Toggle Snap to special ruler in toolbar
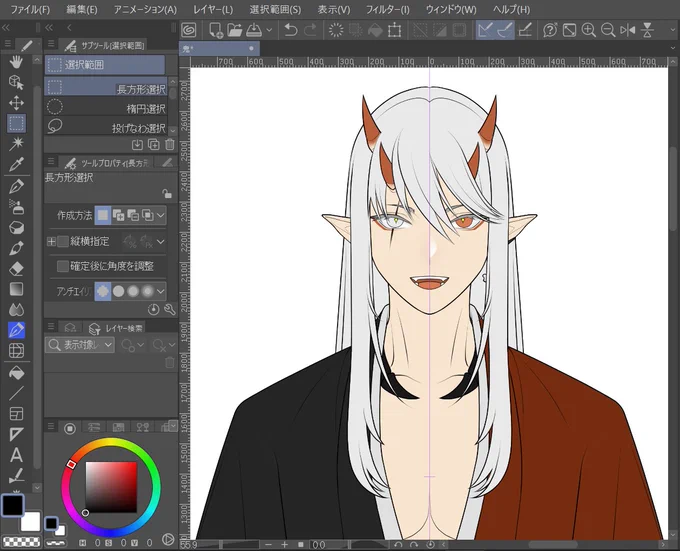Image resolution: width=680 pixels, height=551 pixels. (x=505, y=30)
